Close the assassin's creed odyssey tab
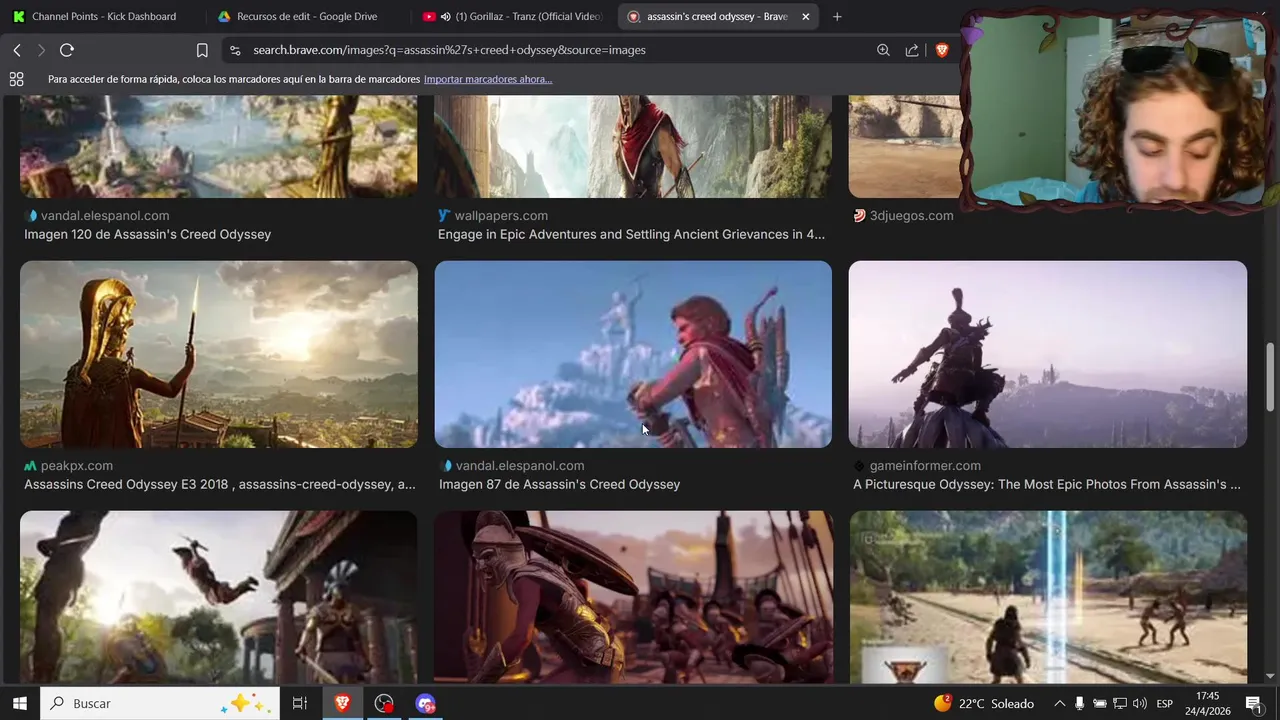 click(805, 16)
